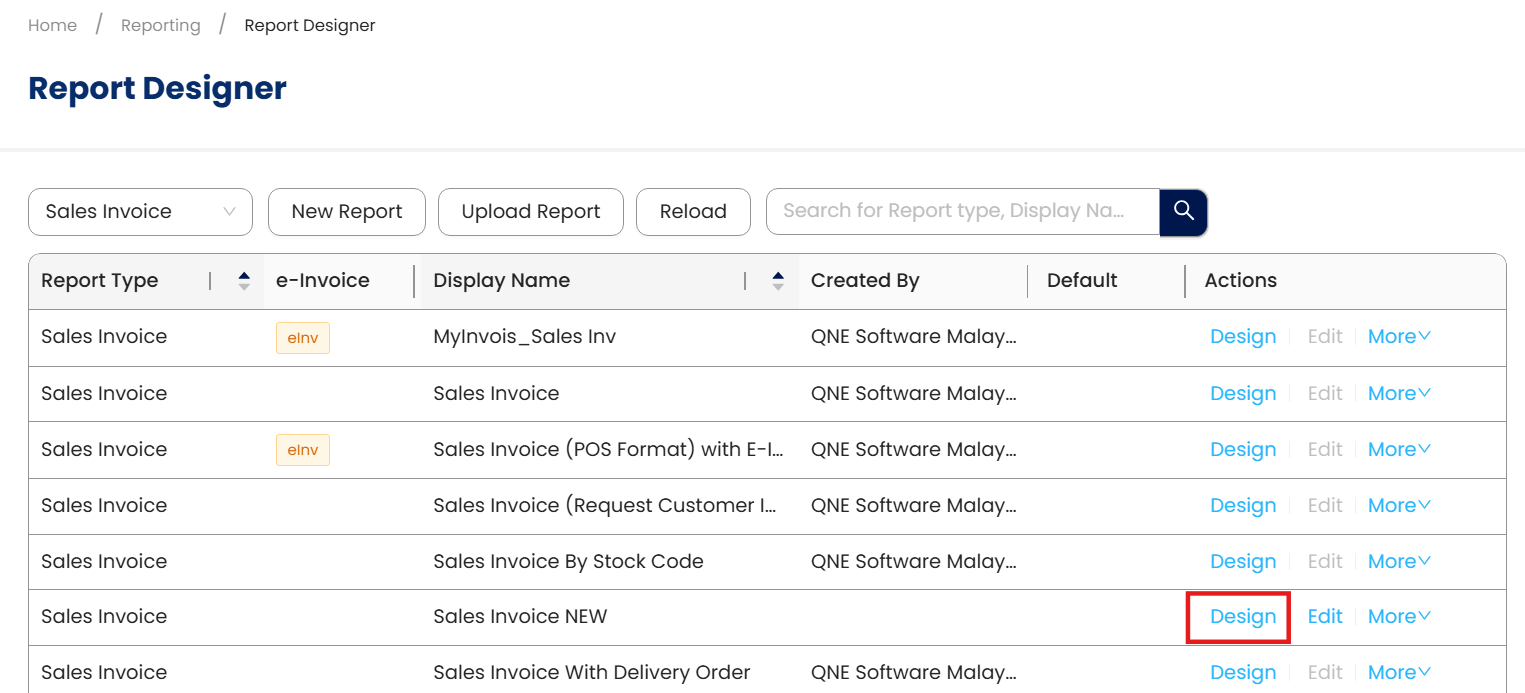
Task: Edit the Sales Invoice NEW report
Action: point(1325,617)
